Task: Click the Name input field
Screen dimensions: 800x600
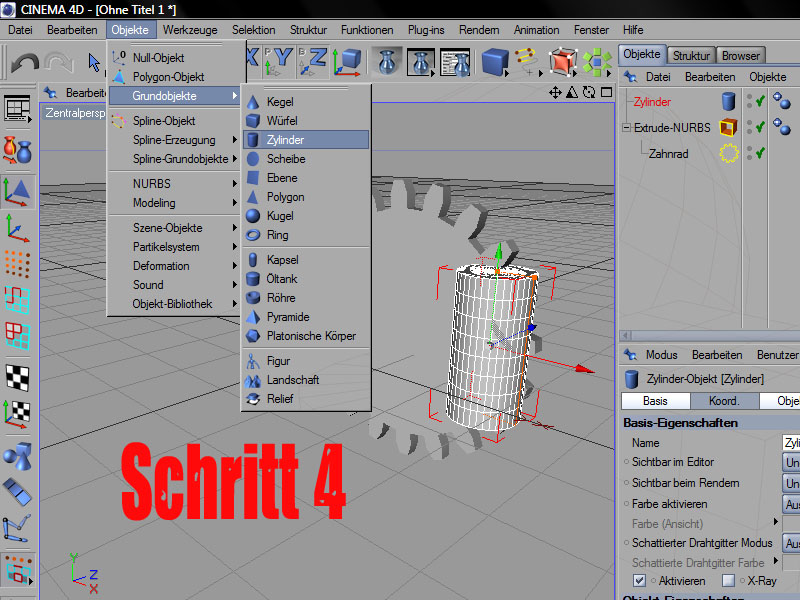Action: tap(791, 442)
